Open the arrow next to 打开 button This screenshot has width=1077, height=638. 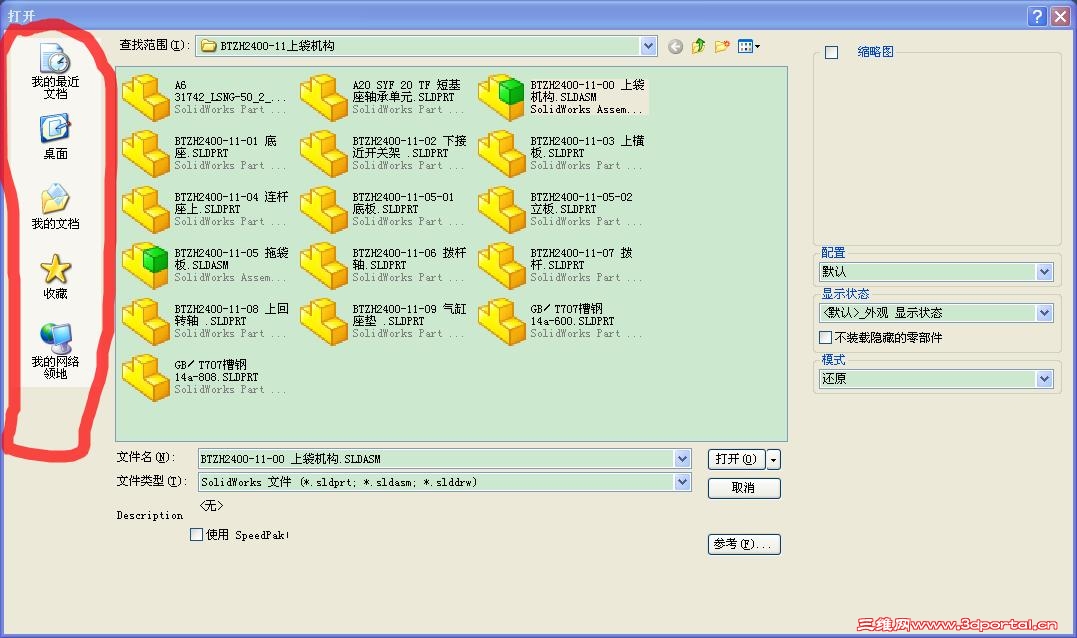coord(773,459)
